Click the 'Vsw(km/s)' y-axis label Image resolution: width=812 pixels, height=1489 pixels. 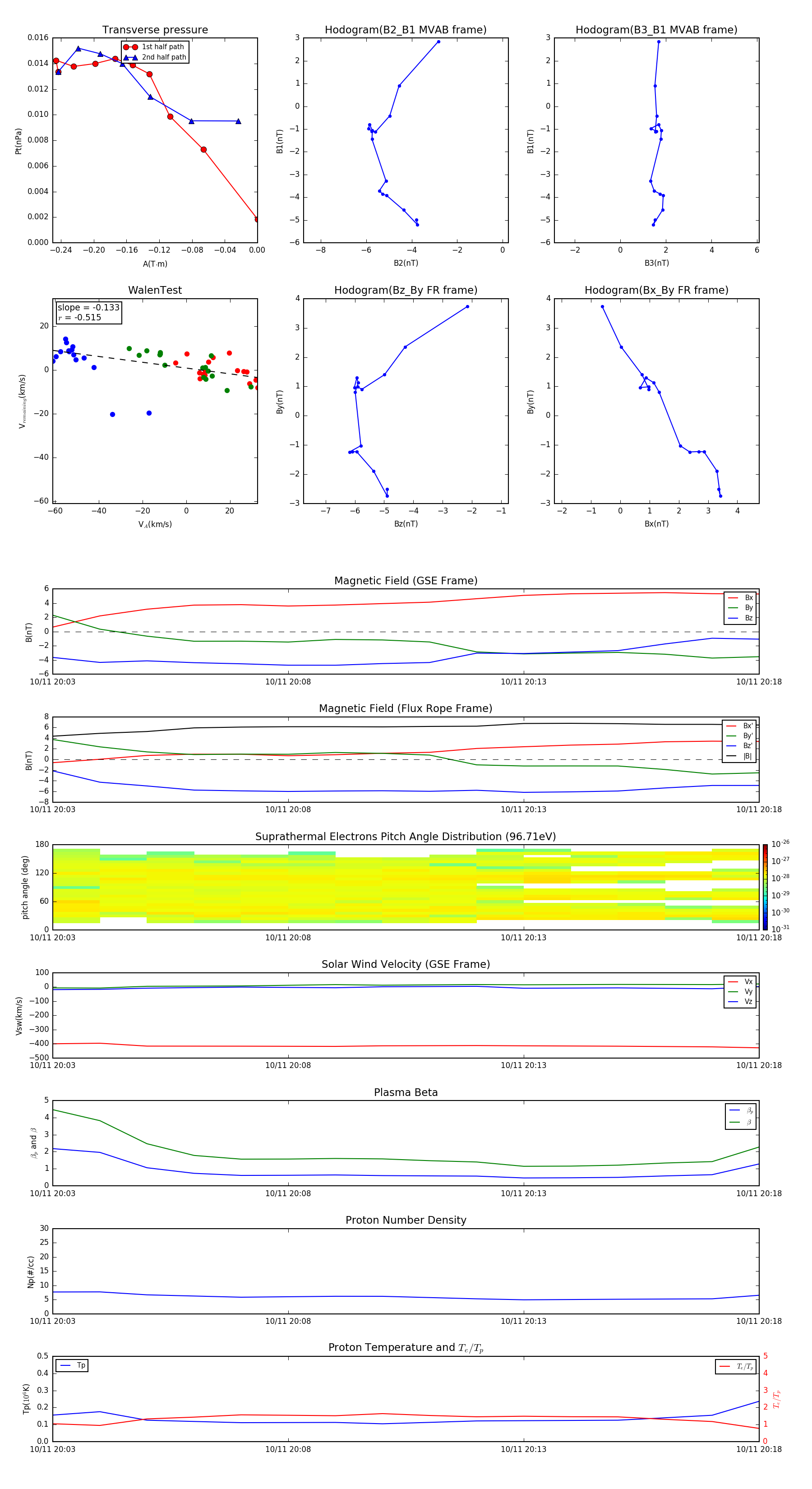(19, 1015)
